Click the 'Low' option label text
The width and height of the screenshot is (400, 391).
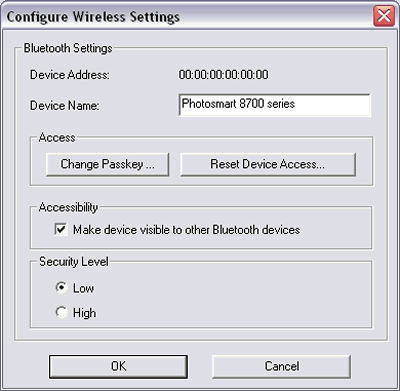coord(83,288)
